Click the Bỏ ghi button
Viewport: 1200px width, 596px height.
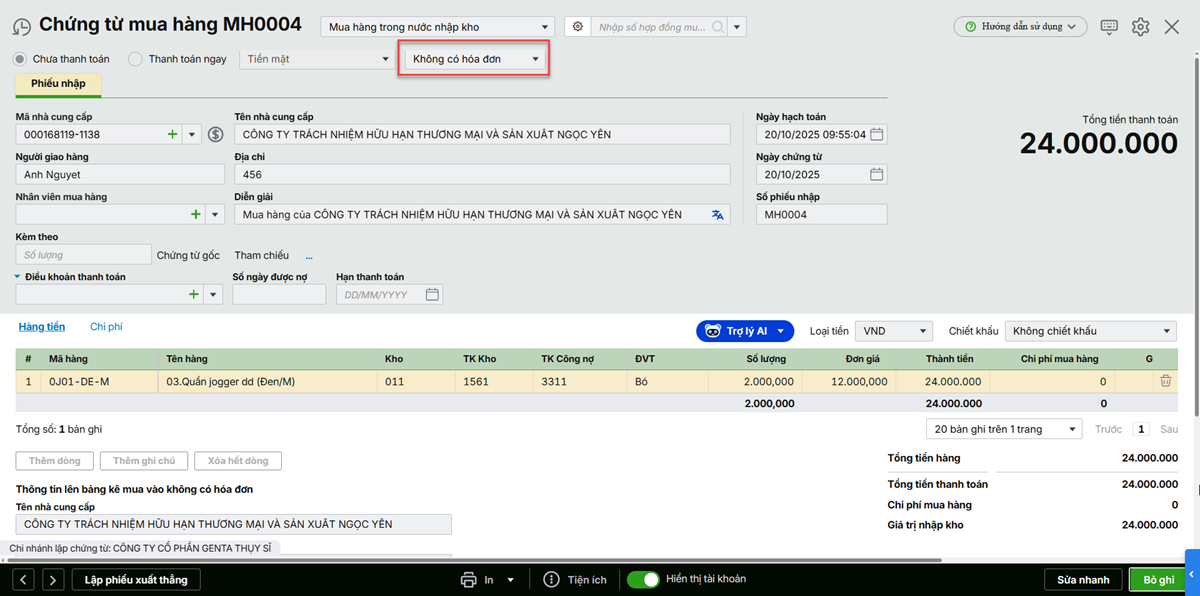[x=1158, y=580]
